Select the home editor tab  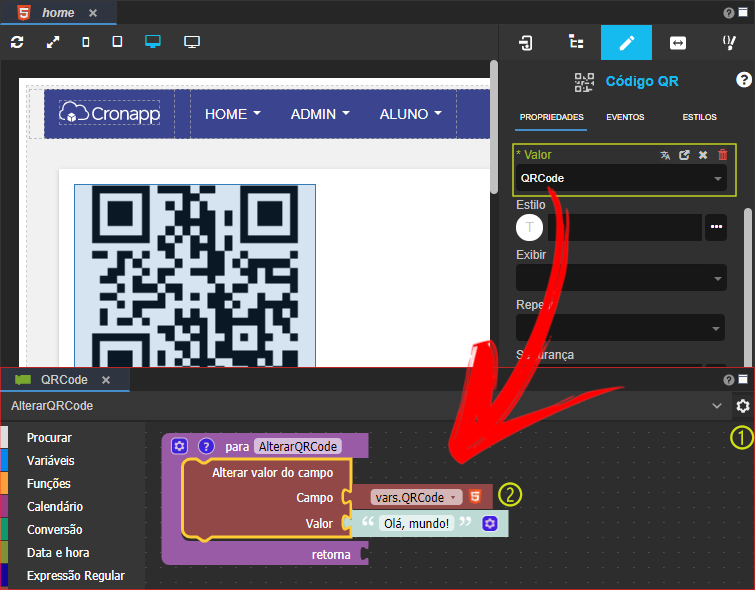(x=58, y=13)
